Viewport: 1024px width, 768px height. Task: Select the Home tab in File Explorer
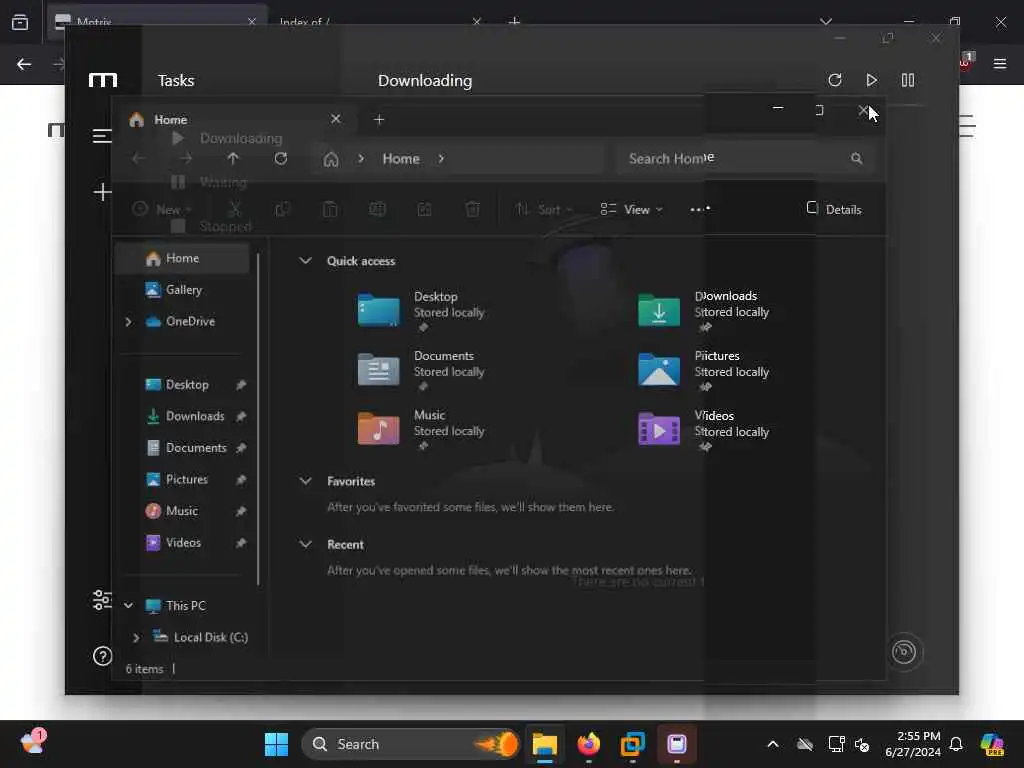pyautogui.click(x=236, y=120)
